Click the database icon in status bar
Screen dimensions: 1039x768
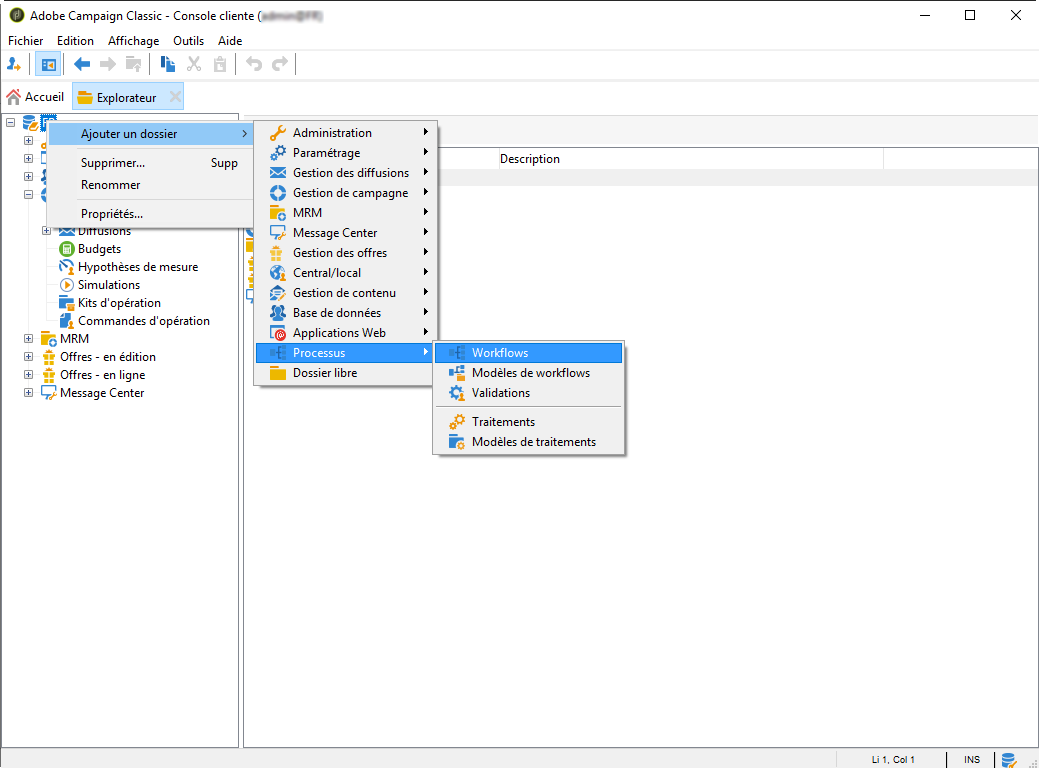(x=1009, y=760)
